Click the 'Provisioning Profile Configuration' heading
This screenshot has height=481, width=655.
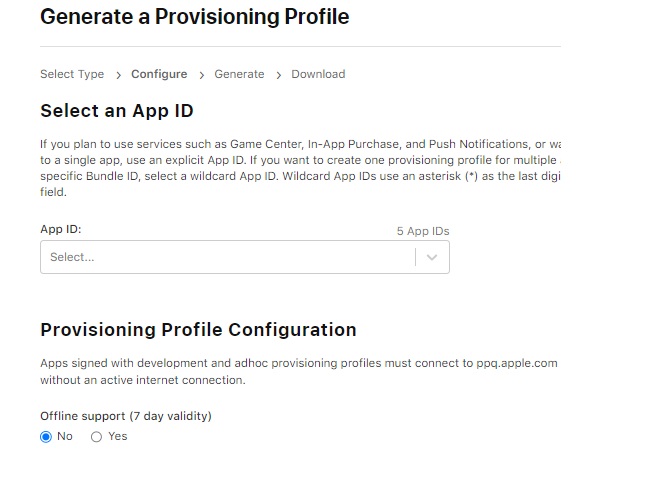[x=198, y=330]
